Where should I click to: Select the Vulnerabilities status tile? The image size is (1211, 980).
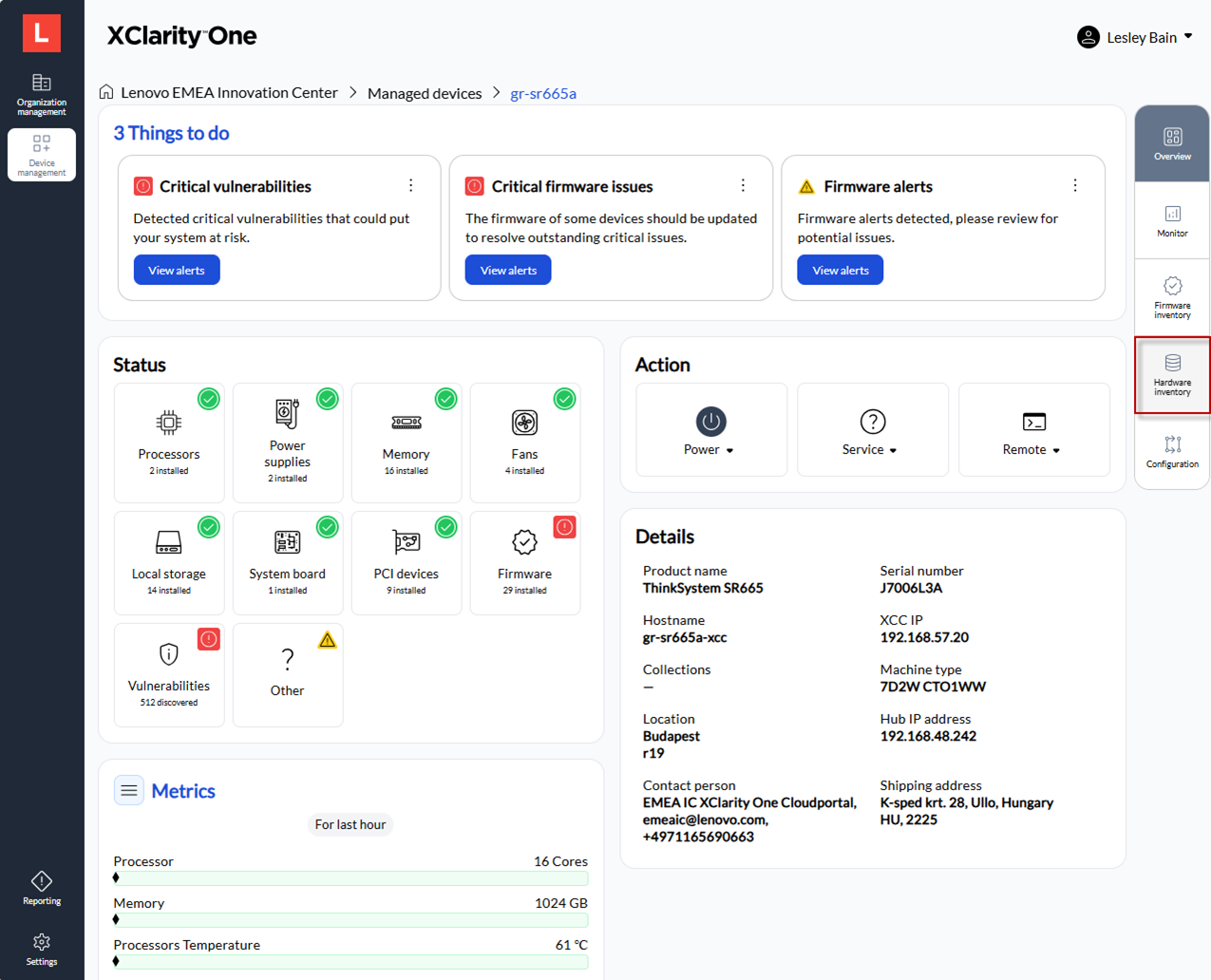tap(169, 674)
